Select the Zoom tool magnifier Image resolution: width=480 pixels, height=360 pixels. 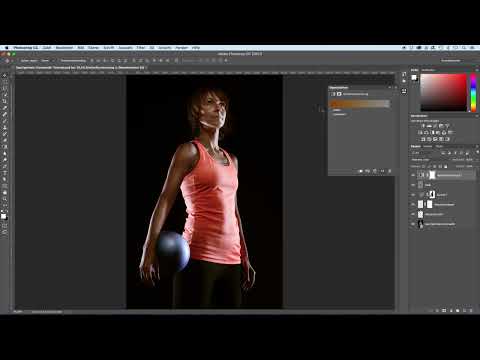click(5, 199)
